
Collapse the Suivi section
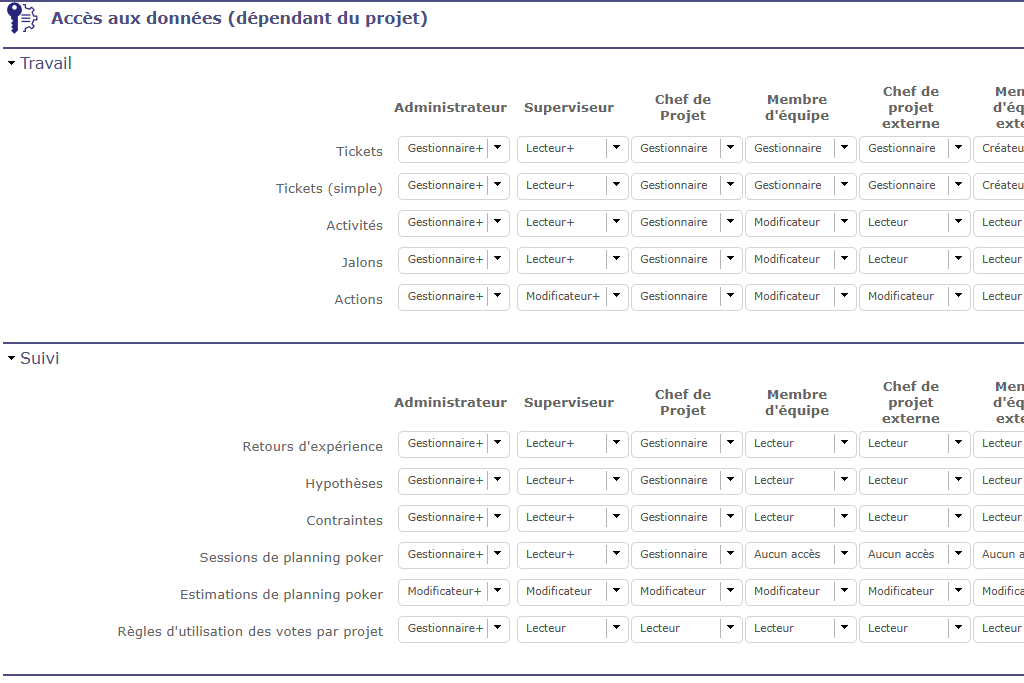point(12,358)
